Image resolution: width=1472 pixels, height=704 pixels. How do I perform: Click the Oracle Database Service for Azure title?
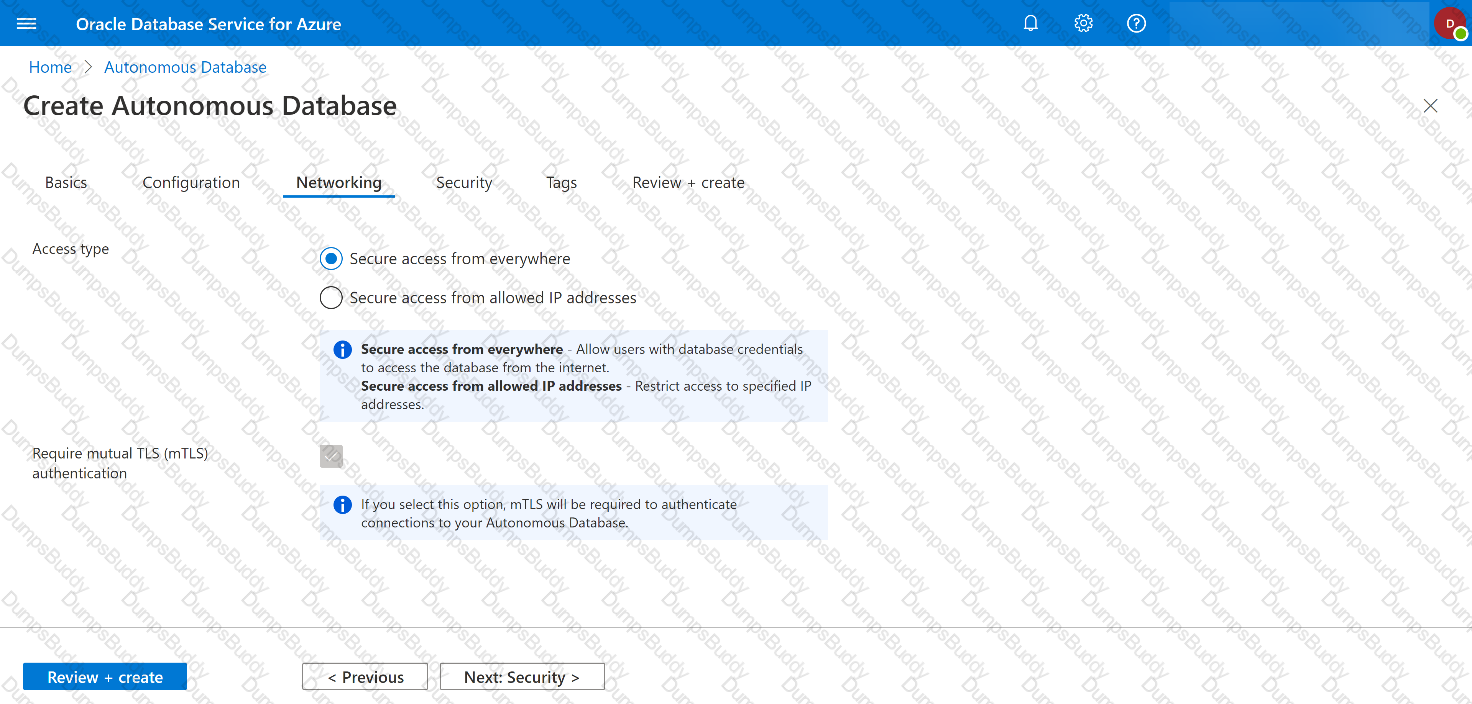click(209, 24)
